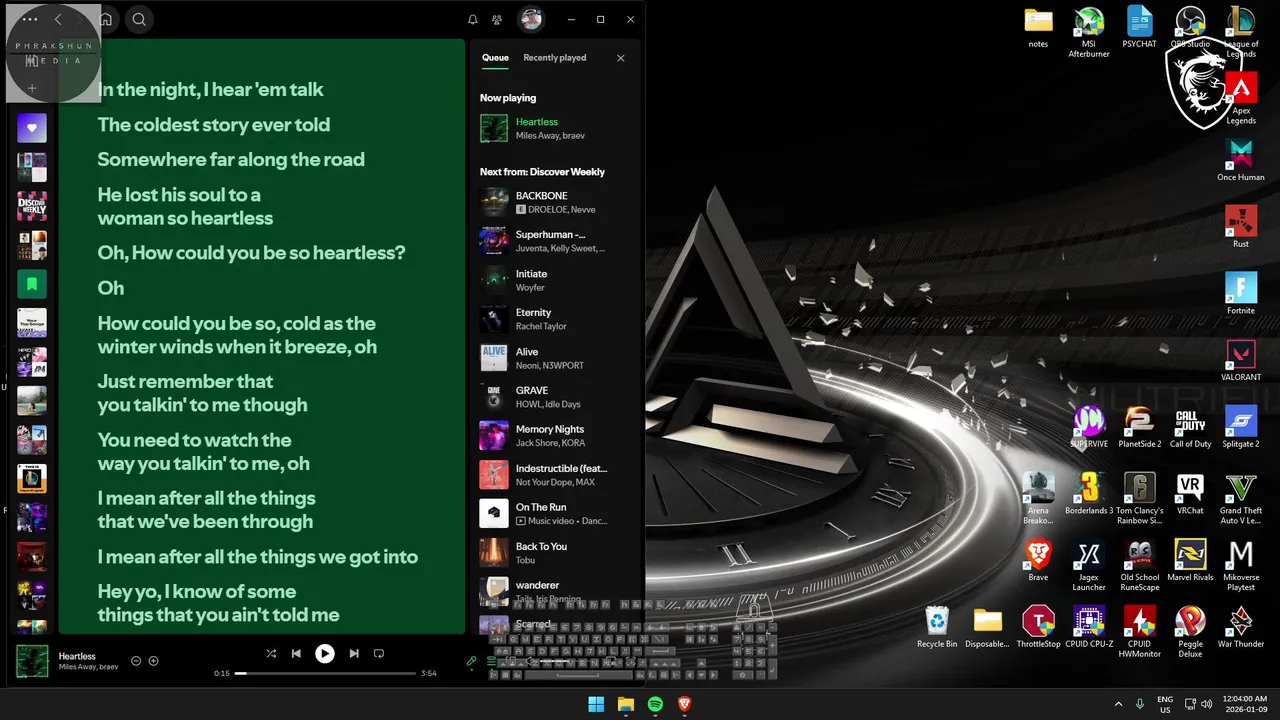The width and height of the screenshot is (1280, 720).
Task: Toggle shuffle playback
Action: pos(271,653)
